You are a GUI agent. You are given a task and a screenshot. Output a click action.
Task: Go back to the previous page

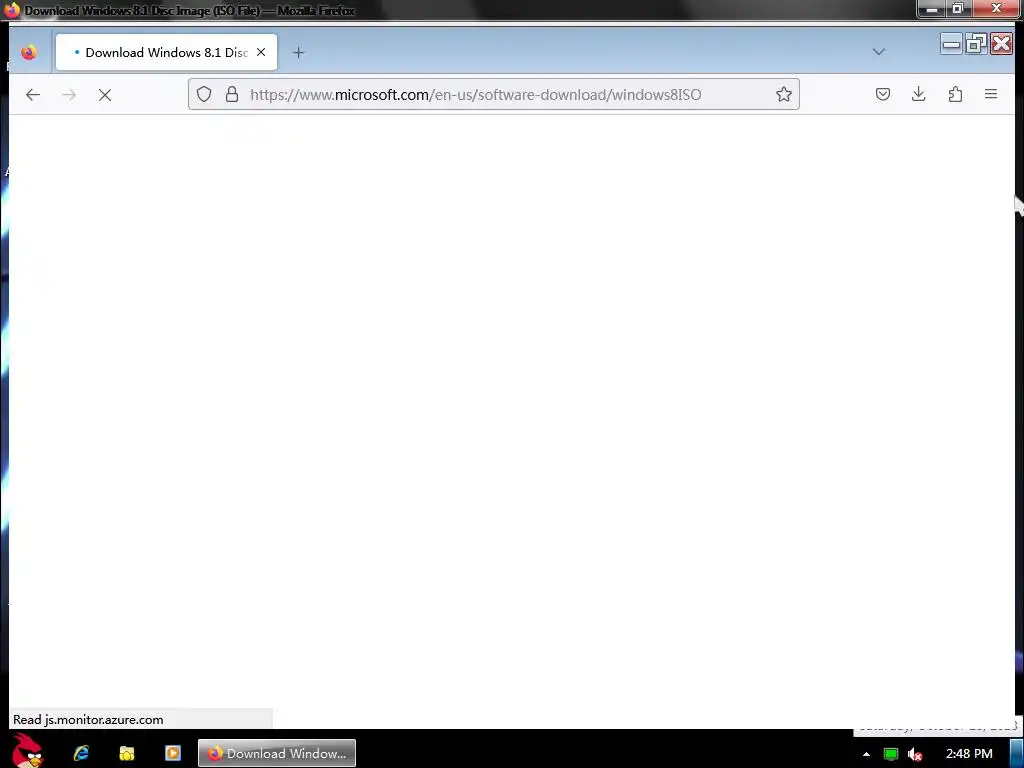pyautogui.click(x=33, y=95)
